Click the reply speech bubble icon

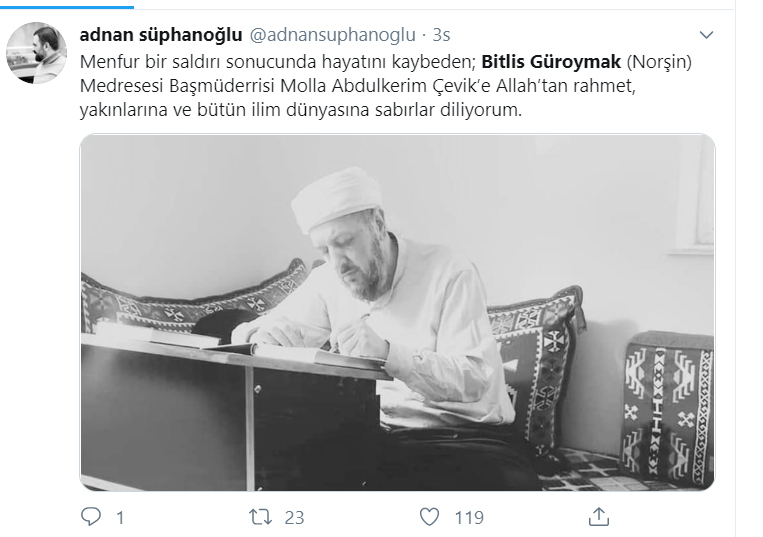point(91,517)
